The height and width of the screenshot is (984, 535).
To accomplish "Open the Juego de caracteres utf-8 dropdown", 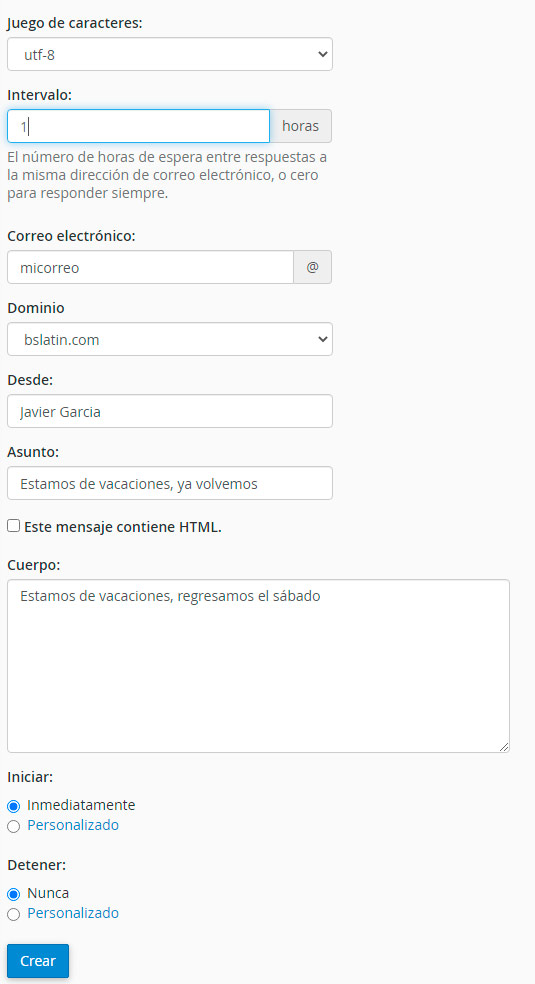I will coord(169,54).
